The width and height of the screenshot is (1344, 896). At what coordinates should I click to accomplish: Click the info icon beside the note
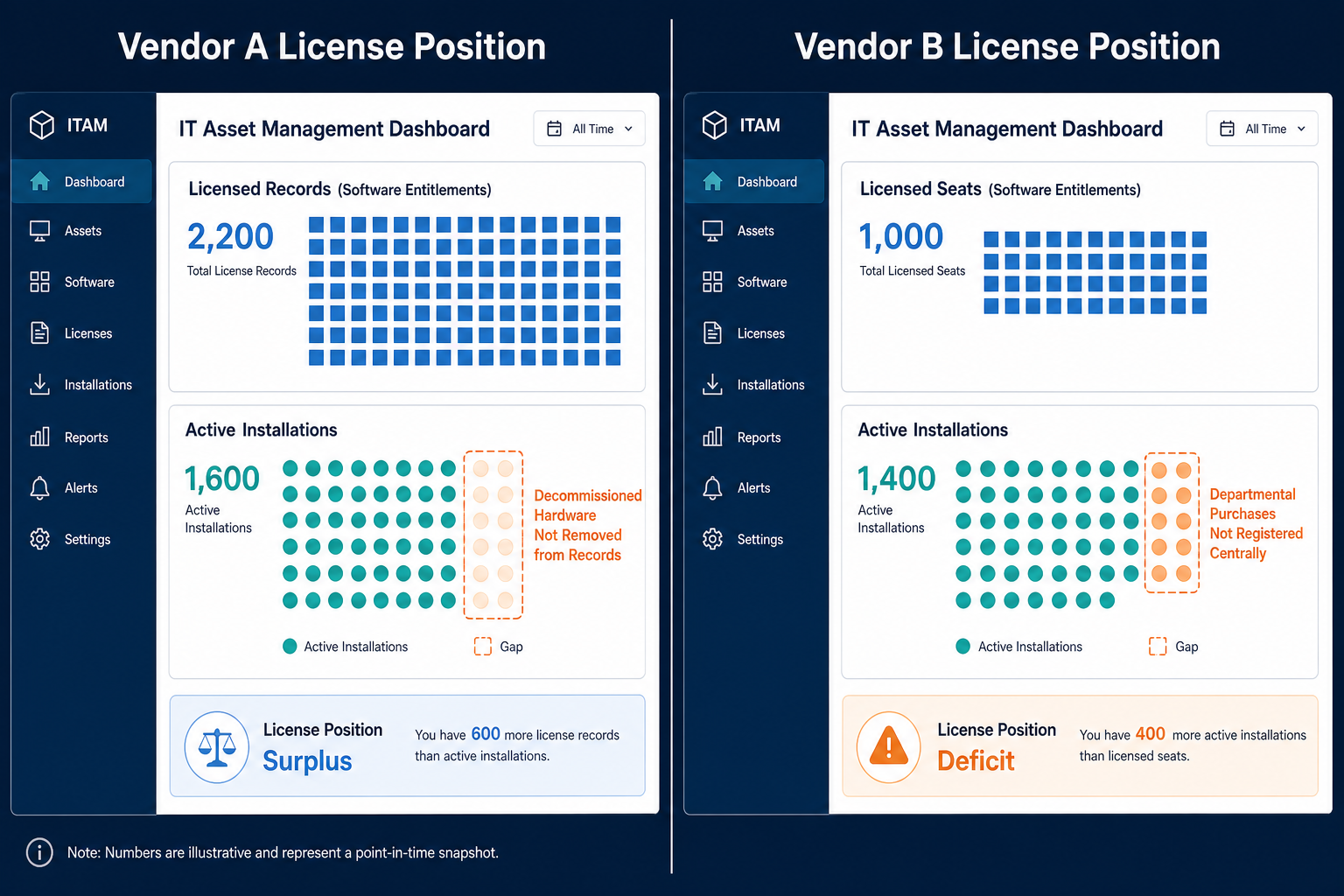click(x=39, y=852)
